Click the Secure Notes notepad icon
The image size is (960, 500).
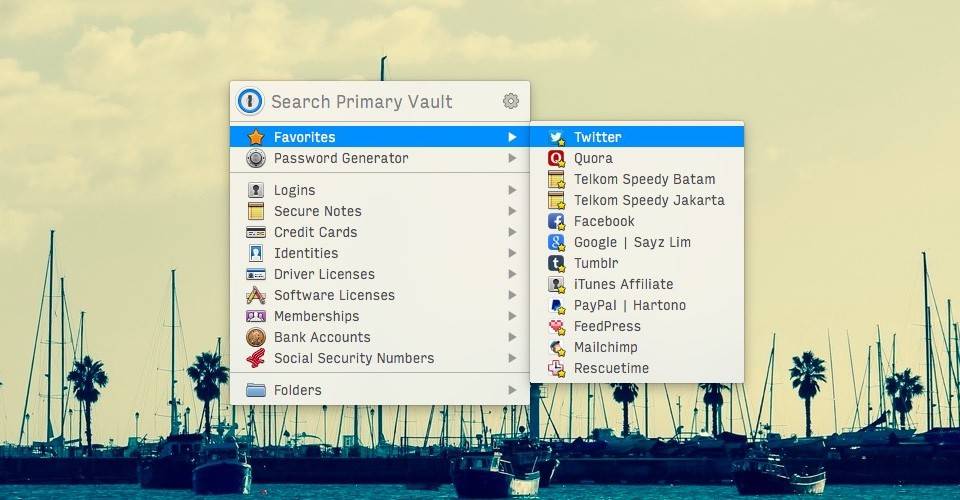coord(255,211)
